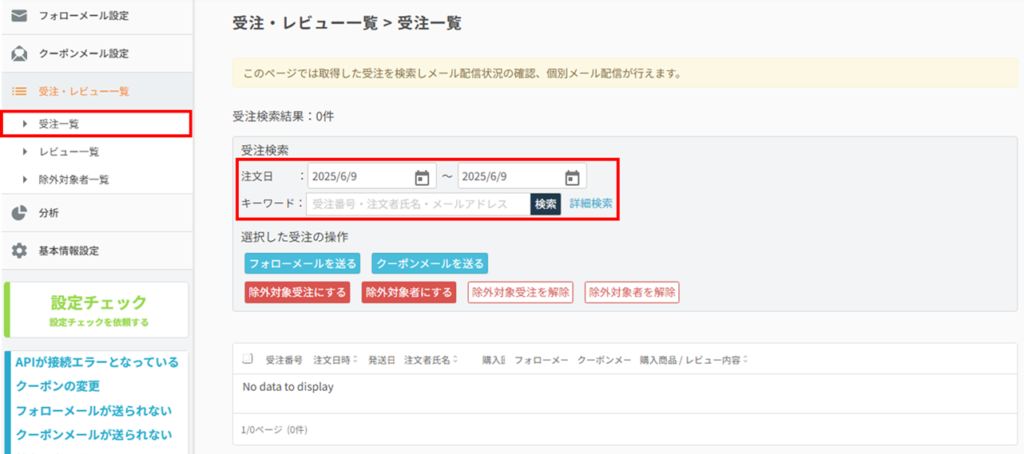Click the list icon next to 受注・レビュー一覧

click(x=19, y=92)
